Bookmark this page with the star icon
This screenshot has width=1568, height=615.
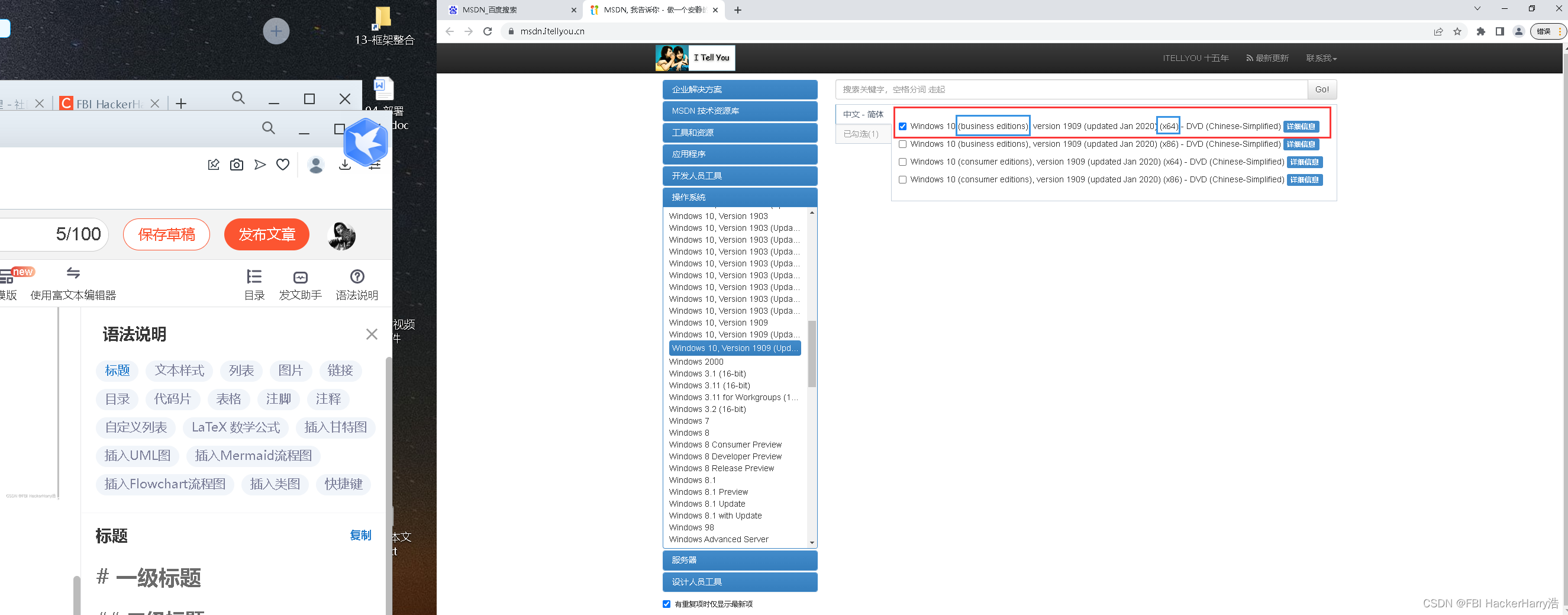(1457, 31)
